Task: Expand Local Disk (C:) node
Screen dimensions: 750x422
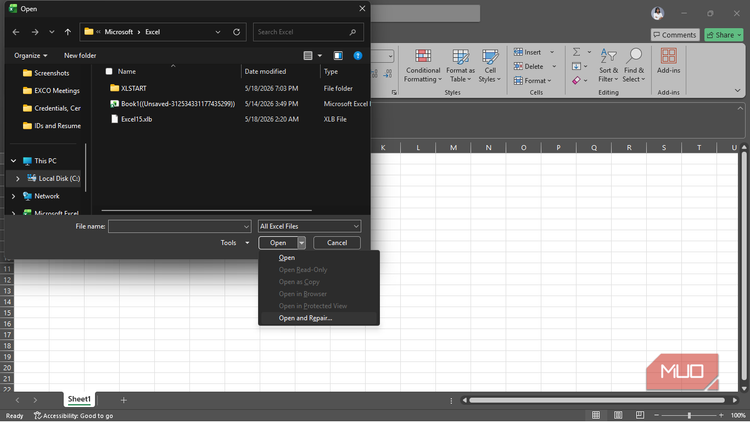Action: pyautogui.click(x=18, y=178)
